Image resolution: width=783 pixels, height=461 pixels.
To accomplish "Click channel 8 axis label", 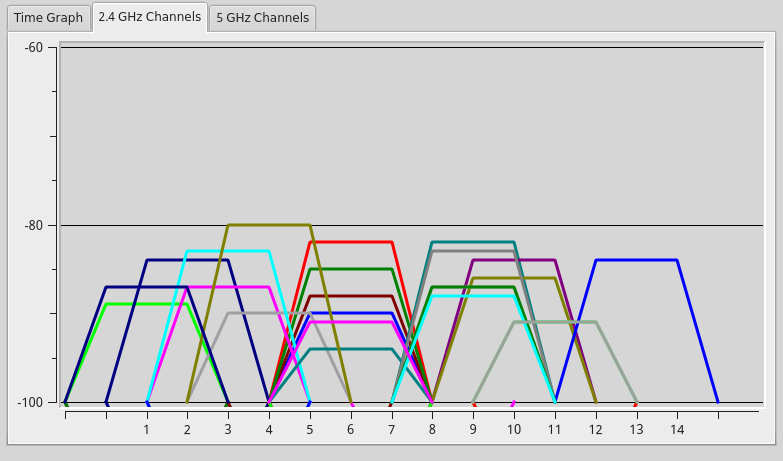I will click(432, 430).
